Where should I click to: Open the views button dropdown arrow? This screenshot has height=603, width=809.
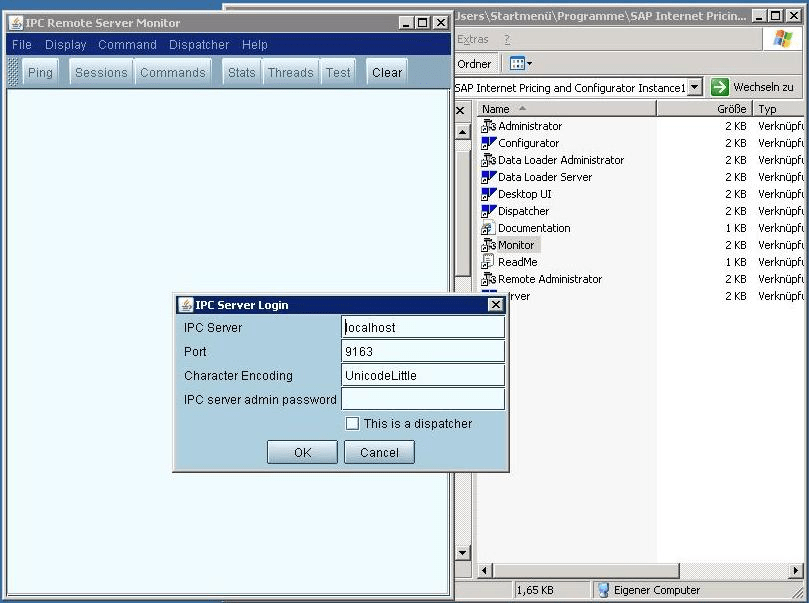[x=529, y=63]
